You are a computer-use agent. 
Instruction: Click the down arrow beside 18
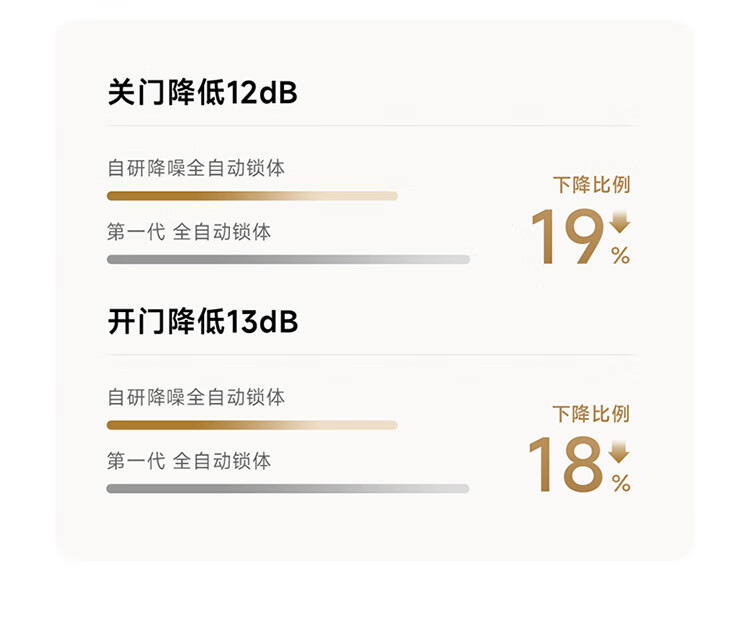point(620,451)
